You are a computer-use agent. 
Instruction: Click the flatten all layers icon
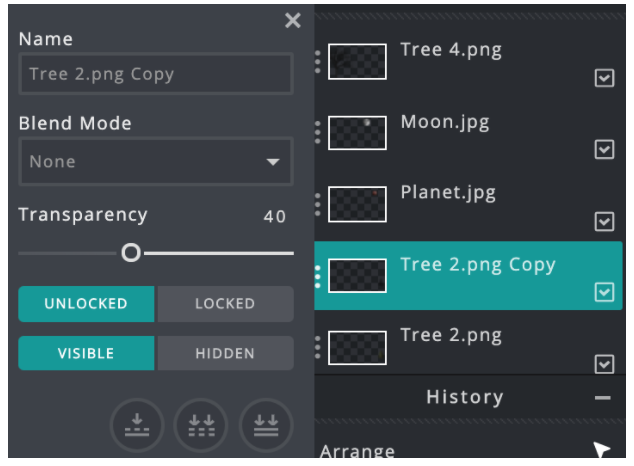click(x=266, y=425)
